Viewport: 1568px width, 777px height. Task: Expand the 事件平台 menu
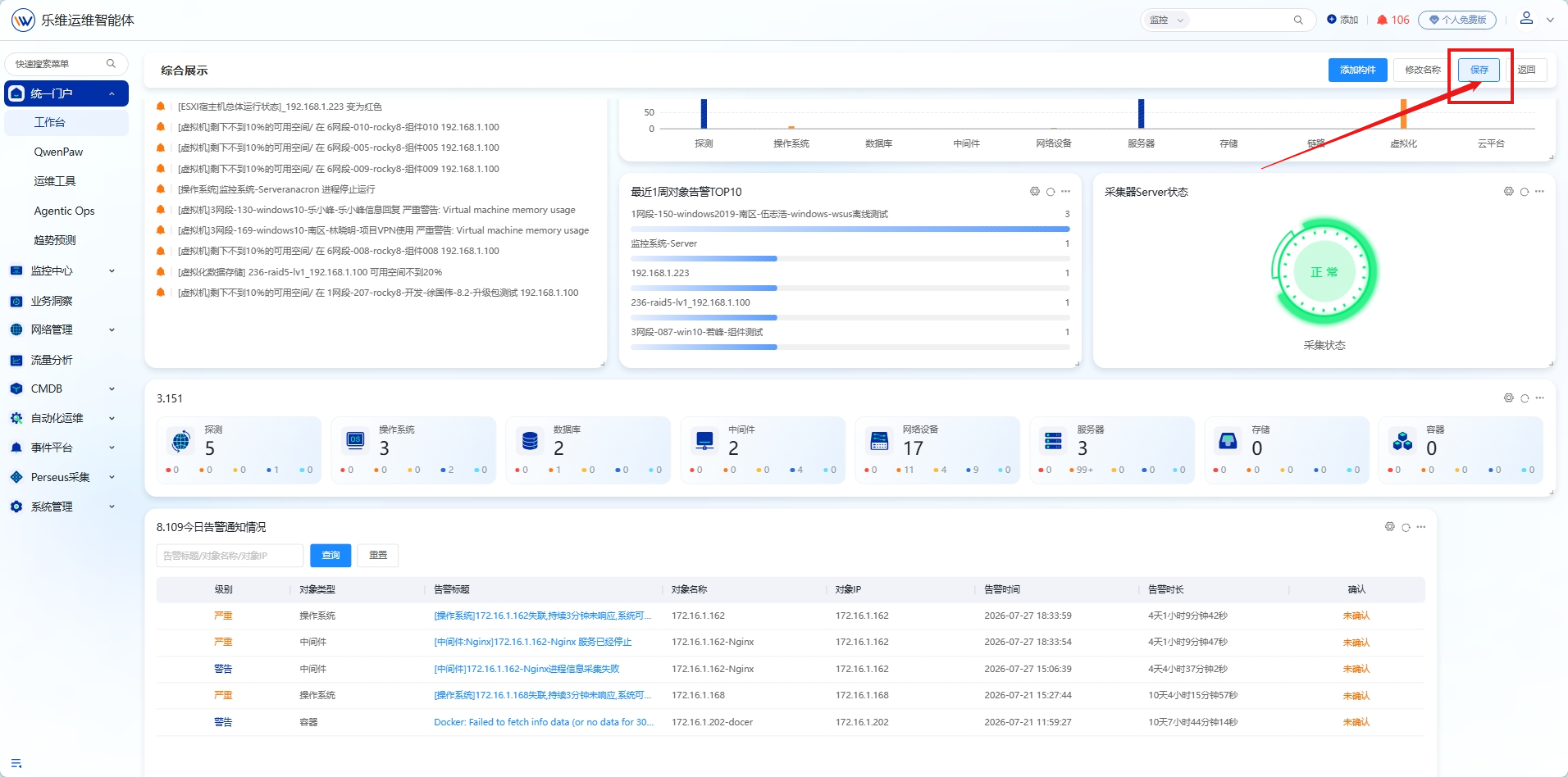(112, 448)
